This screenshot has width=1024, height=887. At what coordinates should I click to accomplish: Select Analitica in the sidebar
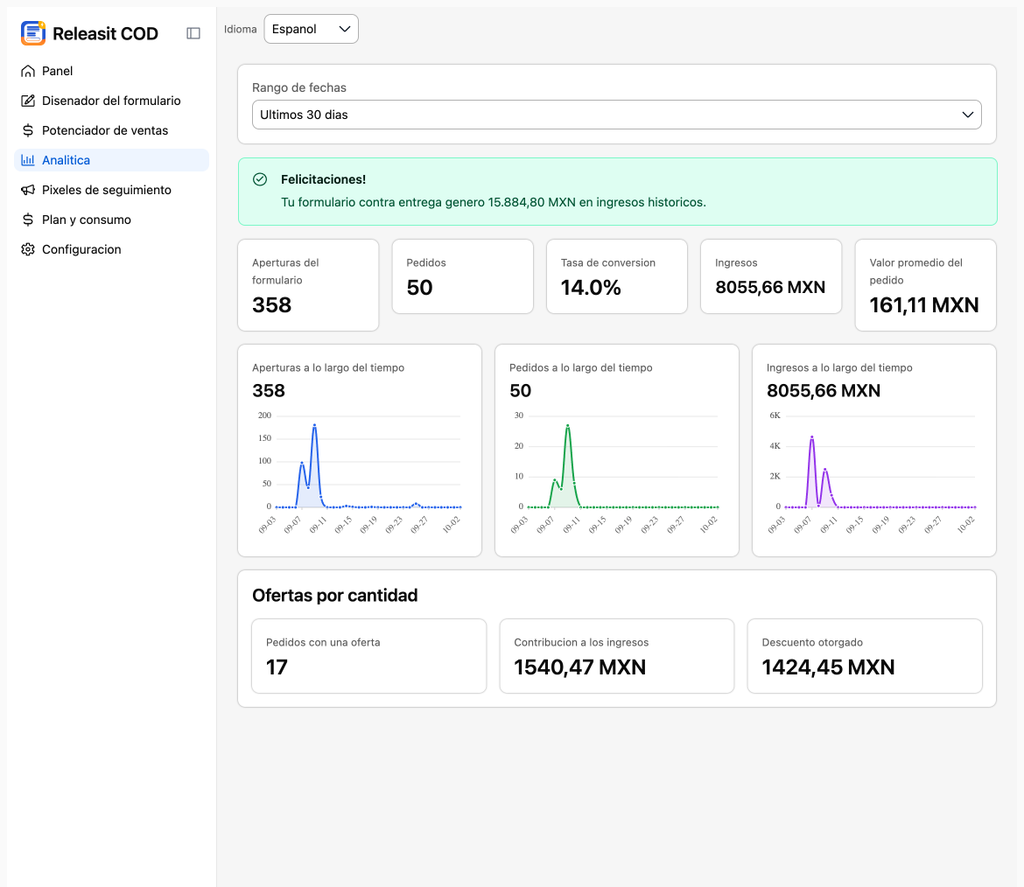click(x=111, y=160)
